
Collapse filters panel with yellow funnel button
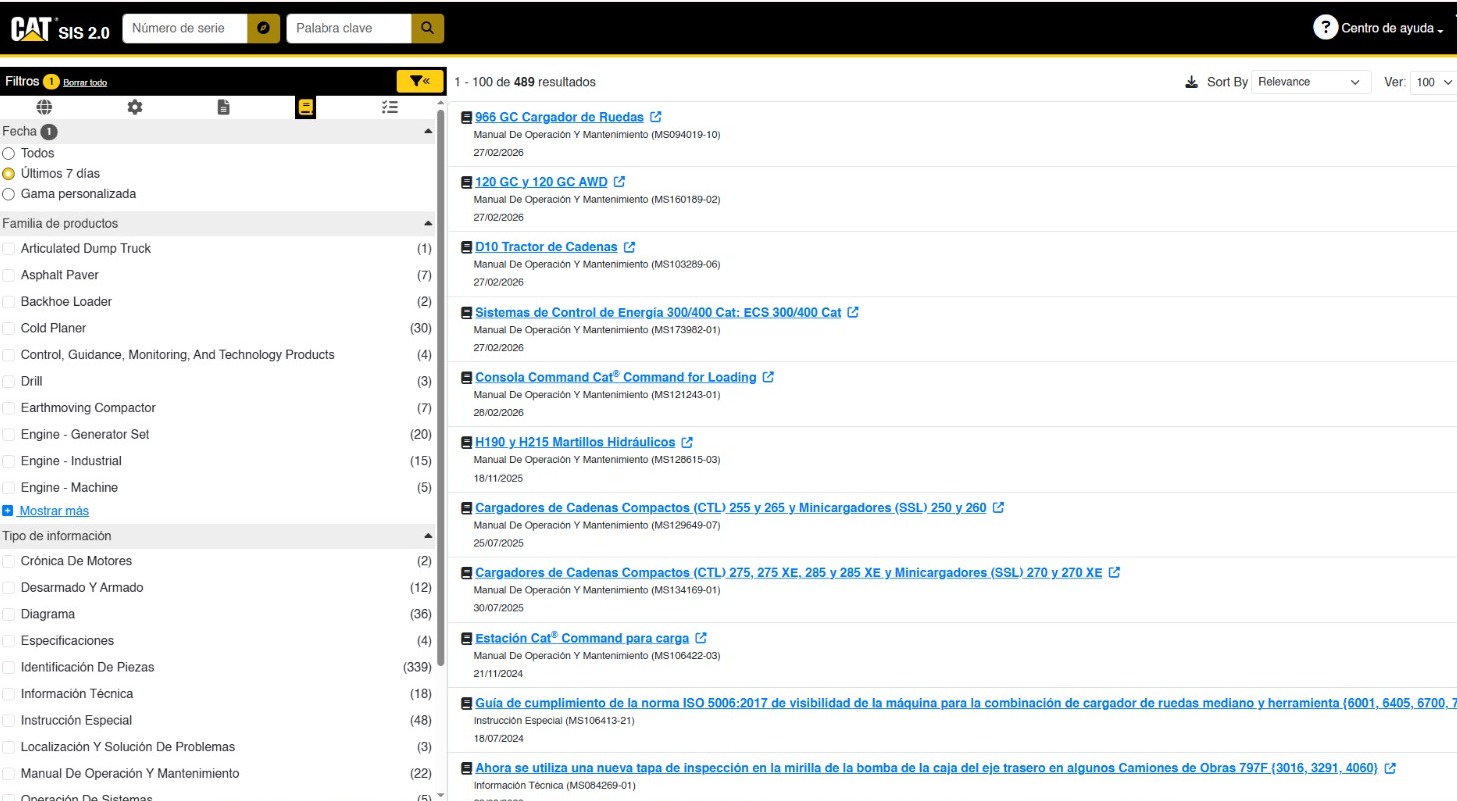[x=420, y=82]
